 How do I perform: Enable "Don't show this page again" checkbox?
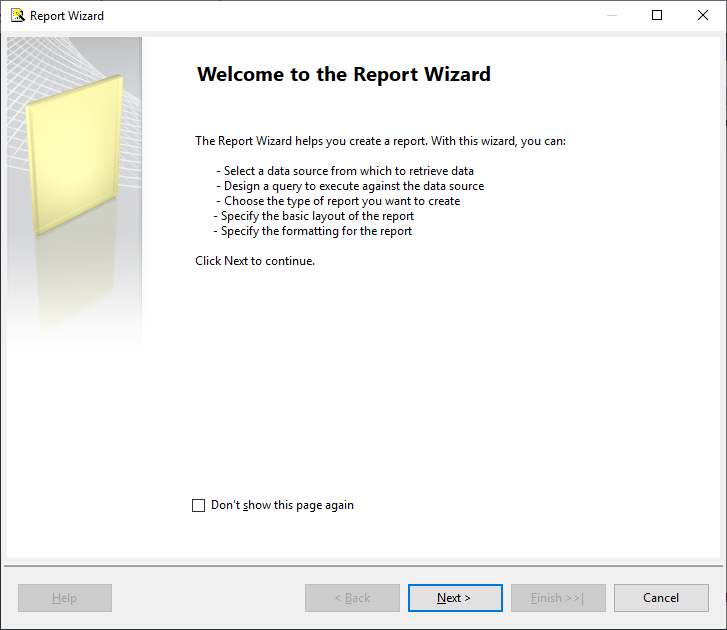point(198,505)
